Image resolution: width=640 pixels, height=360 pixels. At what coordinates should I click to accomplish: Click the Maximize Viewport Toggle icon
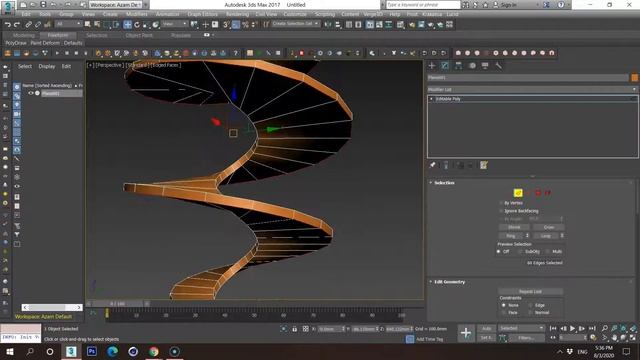pos(633,338)
